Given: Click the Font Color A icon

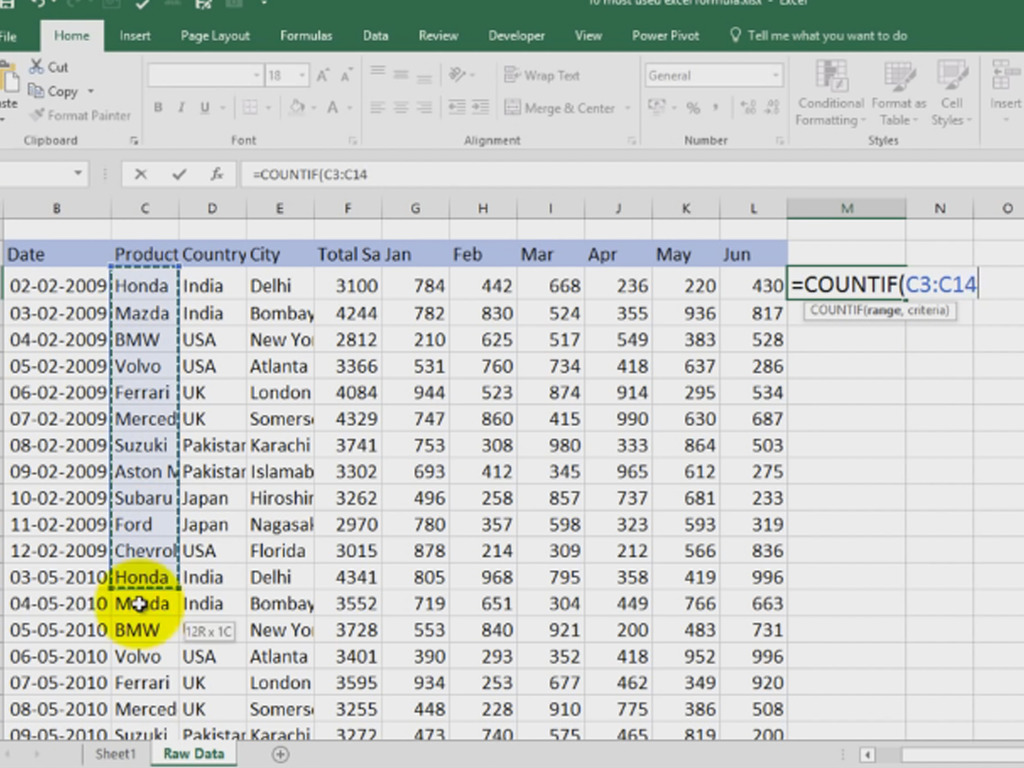Looking at the screenshot, I should (332, 107).
